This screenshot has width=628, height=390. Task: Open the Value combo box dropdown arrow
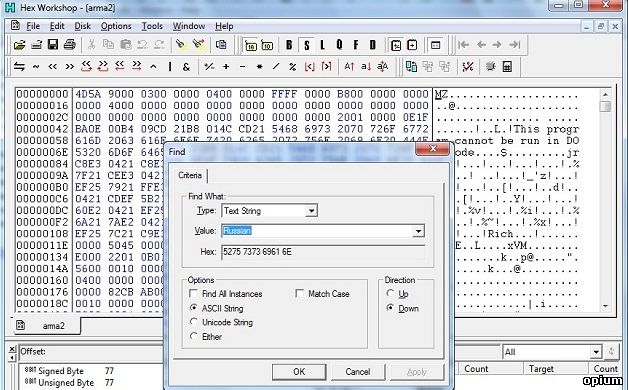coord(419,231)
